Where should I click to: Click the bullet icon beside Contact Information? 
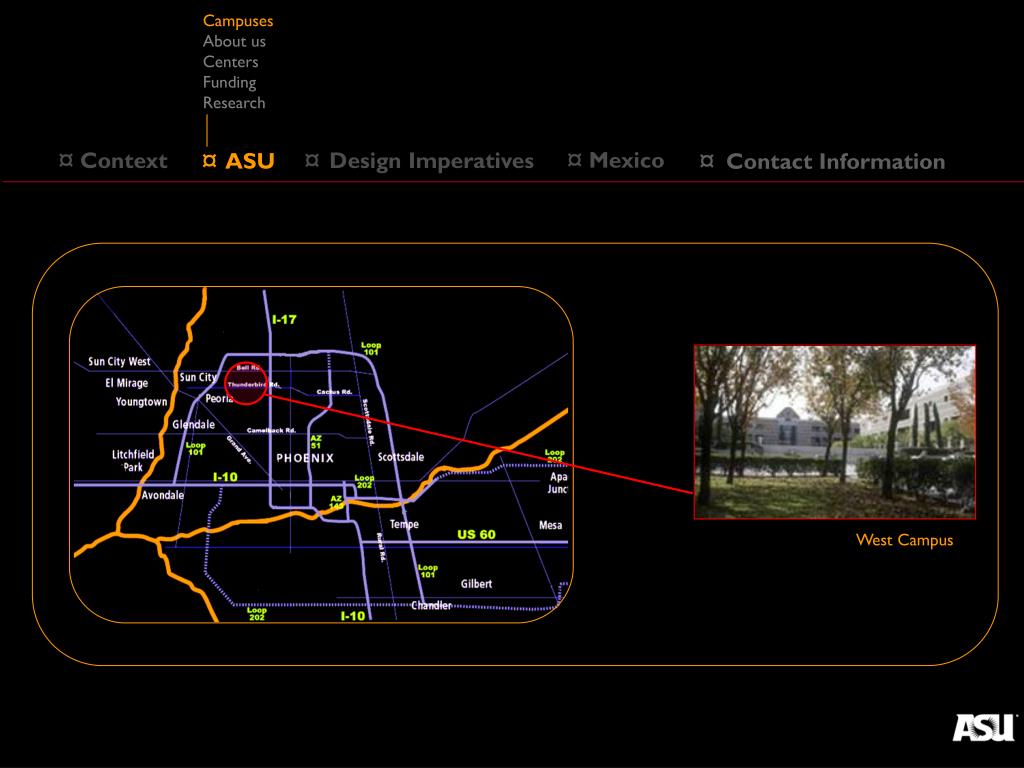[x=707, y=161]
